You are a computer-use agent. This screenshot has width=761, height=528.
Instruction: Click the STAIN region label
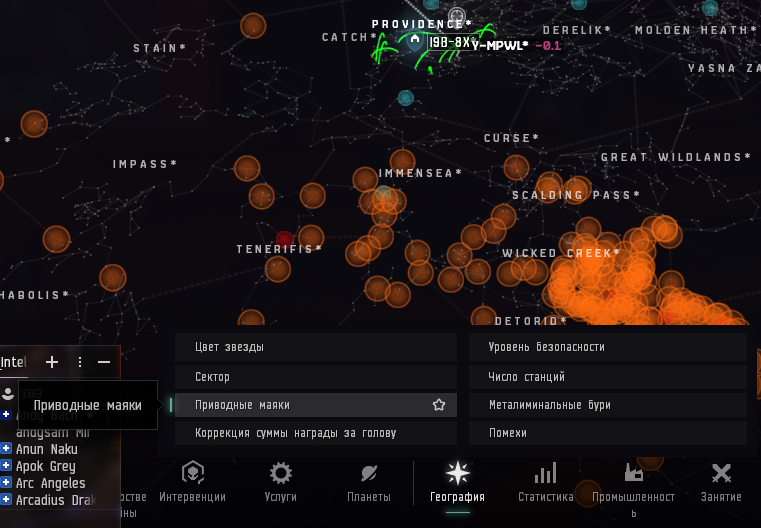(x=160, y=48)
